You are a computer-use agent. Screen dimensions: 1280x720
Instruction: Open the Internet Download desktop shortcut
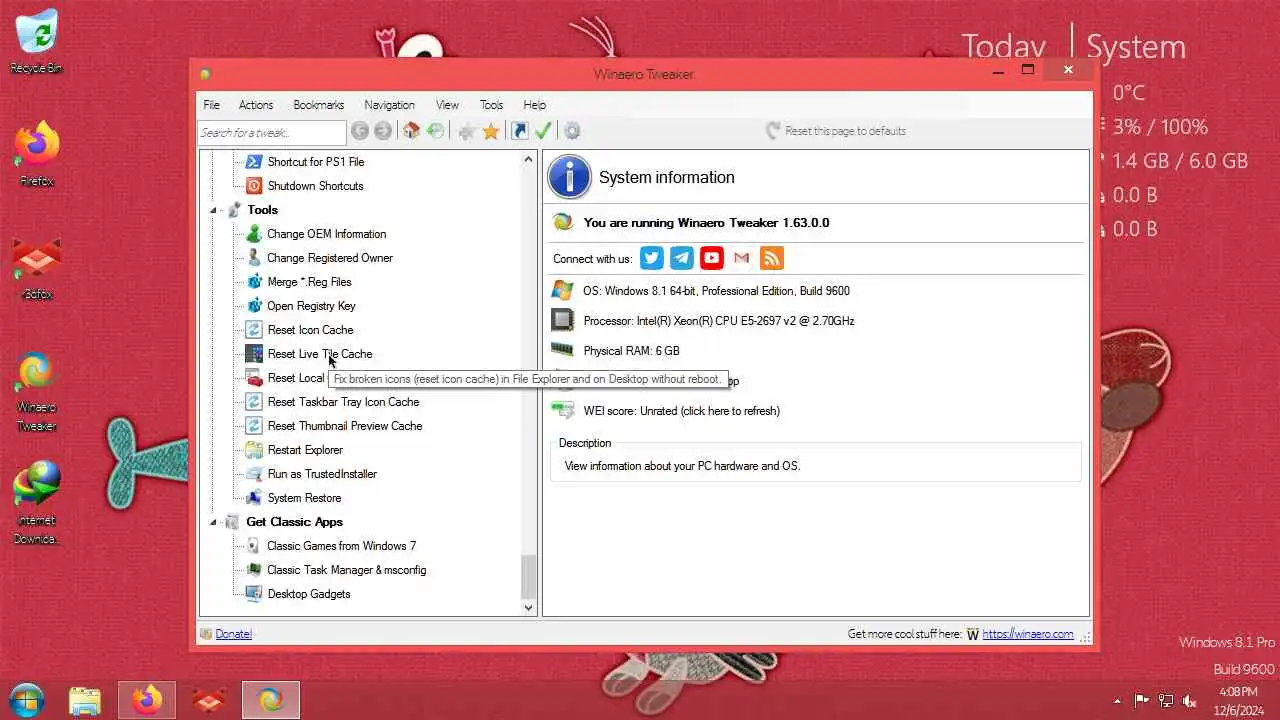pyautogui.click(x=37, y=503)
